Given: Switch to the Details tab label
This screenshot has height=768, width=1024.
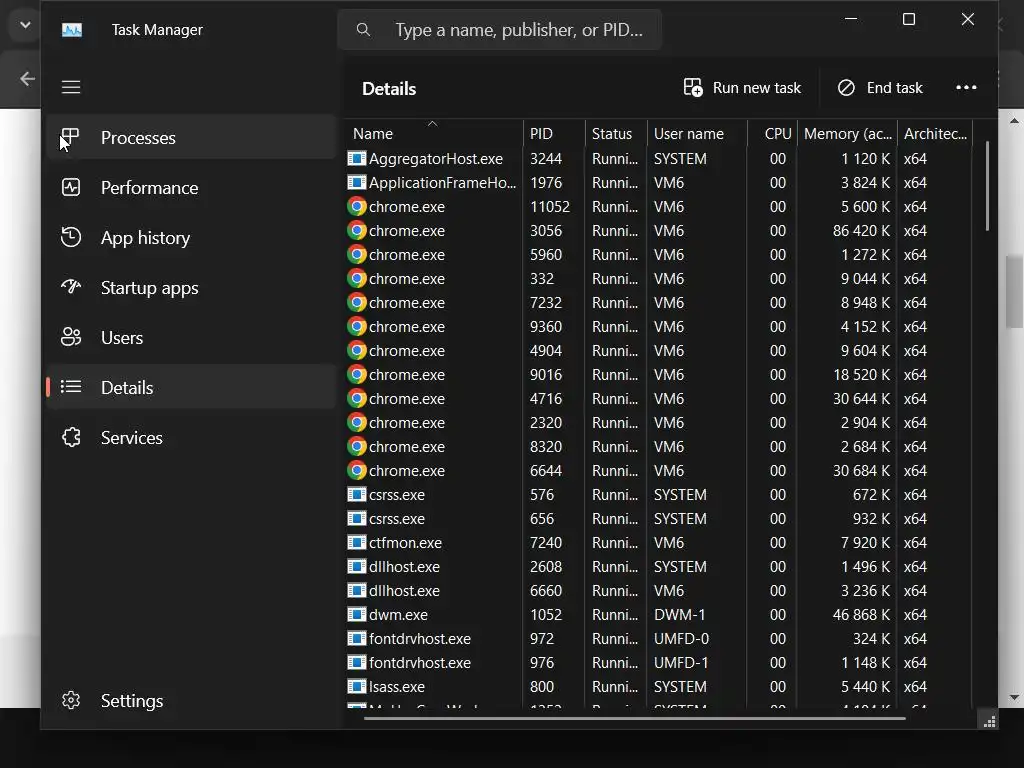Looking at the screenshot, I should pos(127,387).
